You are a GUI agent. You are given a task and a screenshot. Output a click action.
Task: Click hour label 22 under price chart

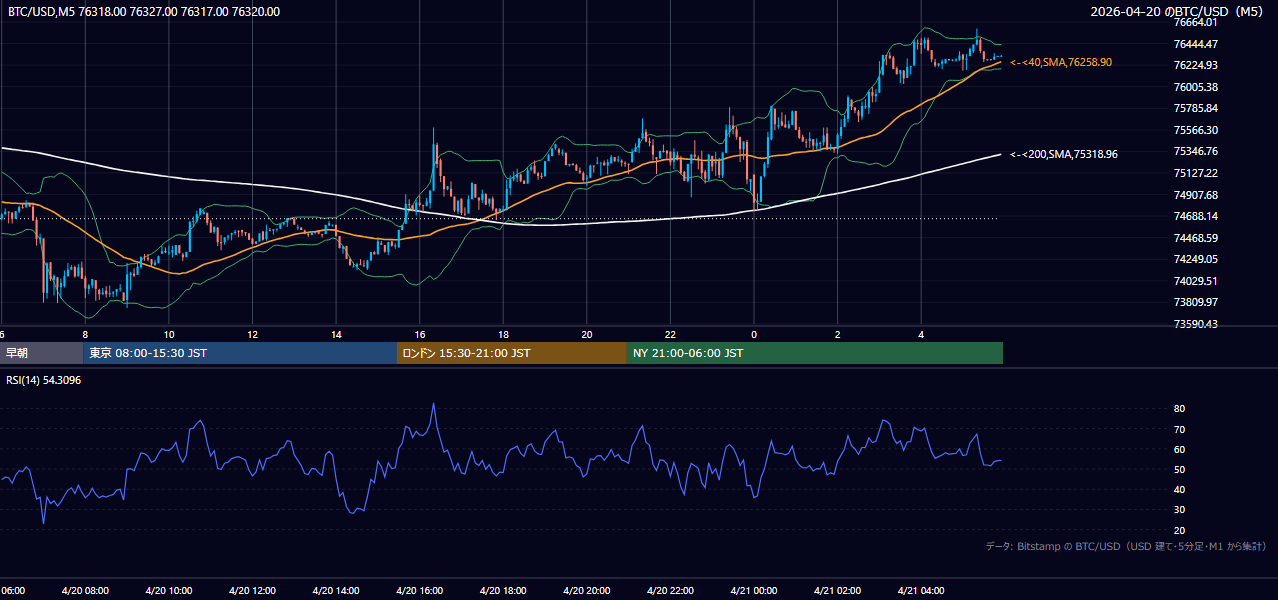click(671, 335)
